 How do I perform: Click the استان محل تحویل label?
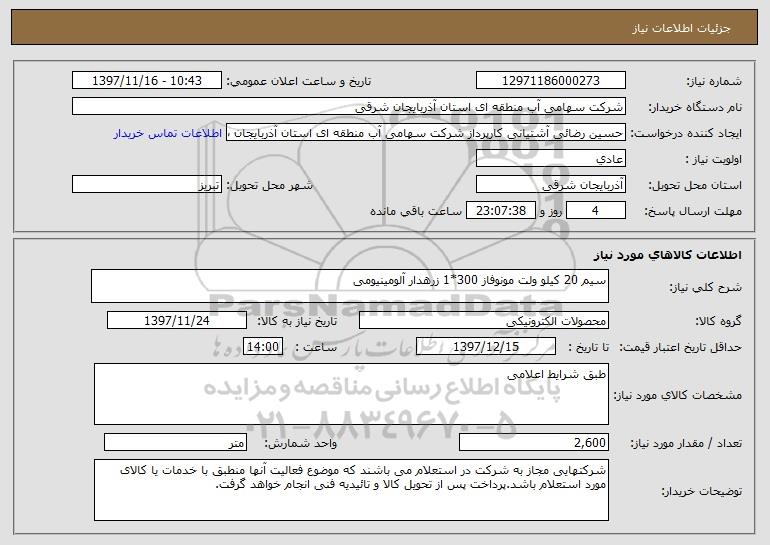(695, 186)
